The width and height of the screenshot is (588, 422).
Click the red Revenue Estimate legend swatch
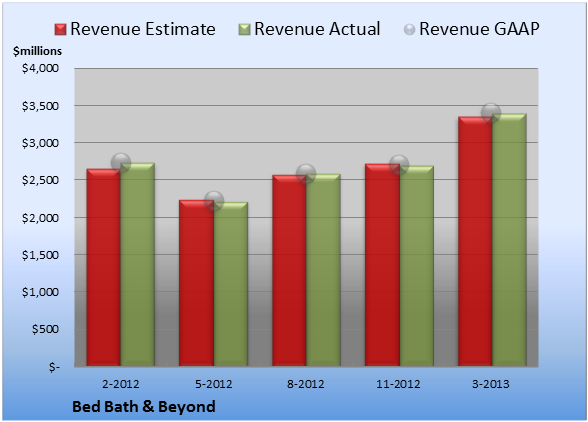(60, 30)
